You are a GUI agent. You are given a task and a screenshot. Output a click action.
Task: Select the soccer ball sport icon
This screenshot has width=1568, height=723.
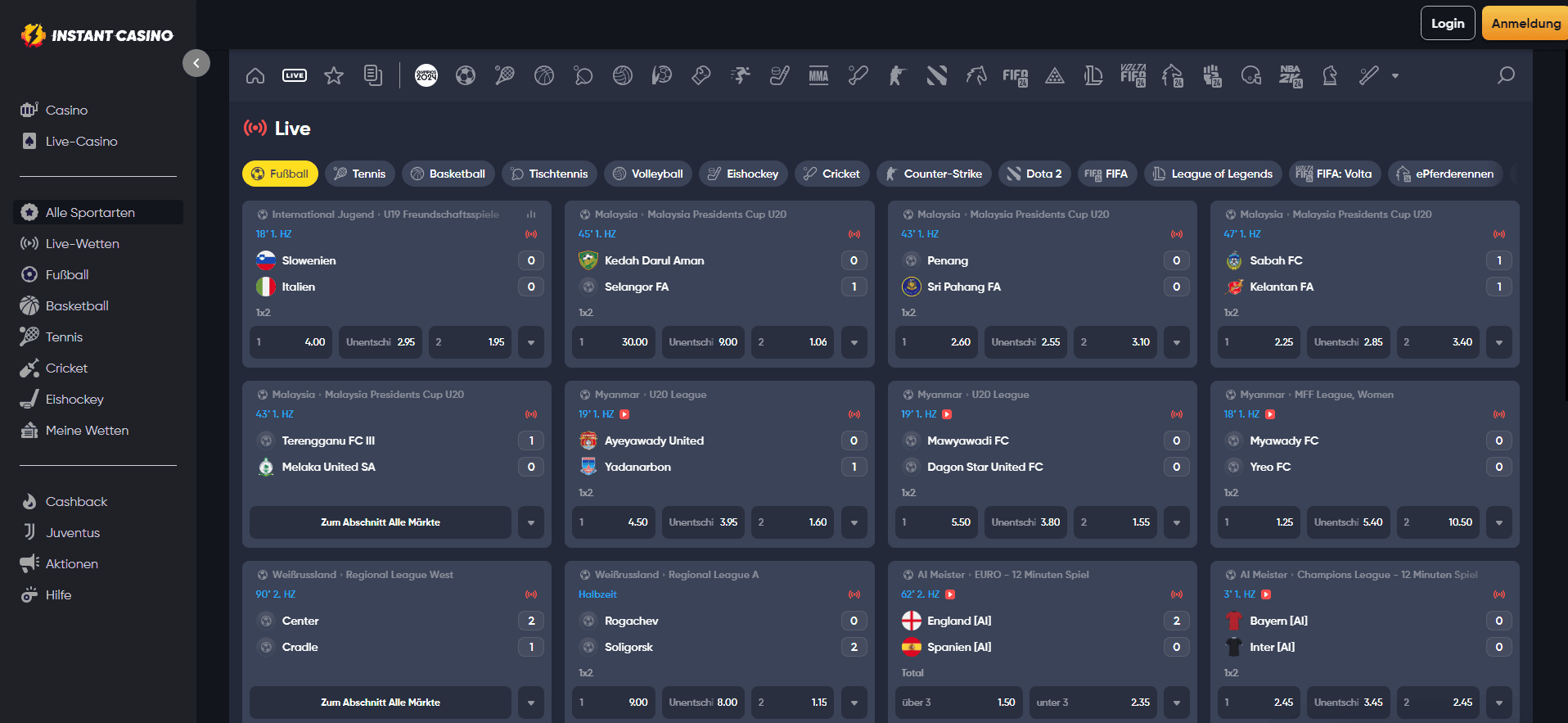pos(466,76)
